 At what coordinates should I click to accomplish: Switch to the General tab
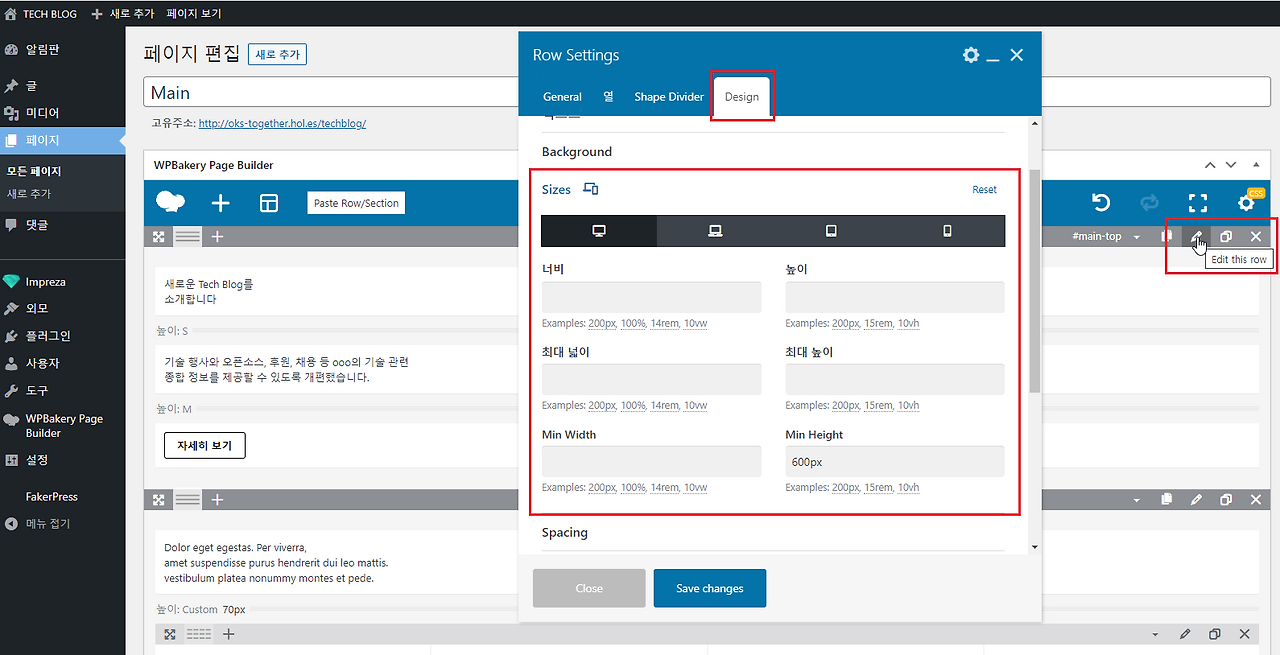click(562, 97)
